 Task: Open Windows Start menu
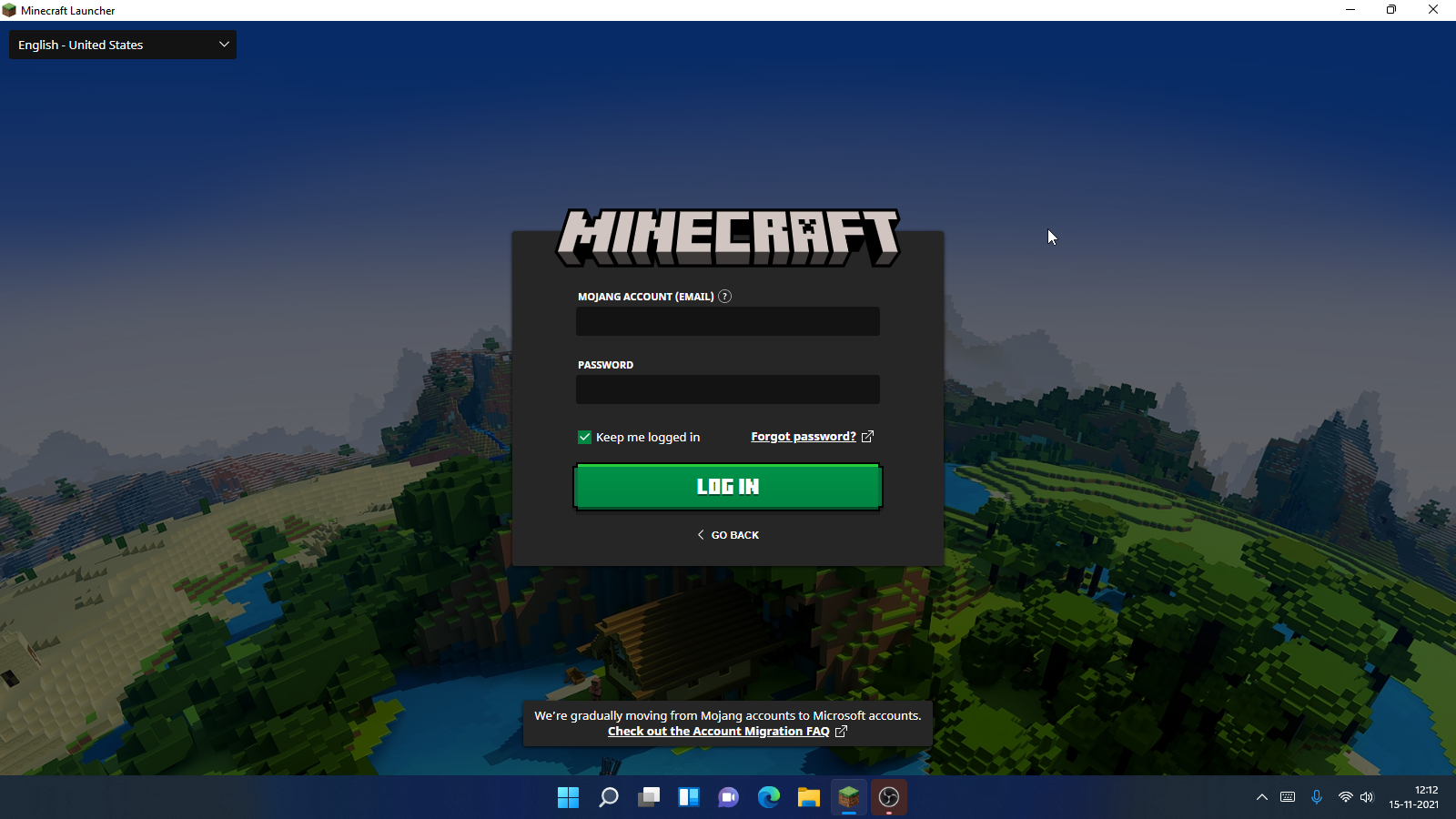(x=569, y=797)
